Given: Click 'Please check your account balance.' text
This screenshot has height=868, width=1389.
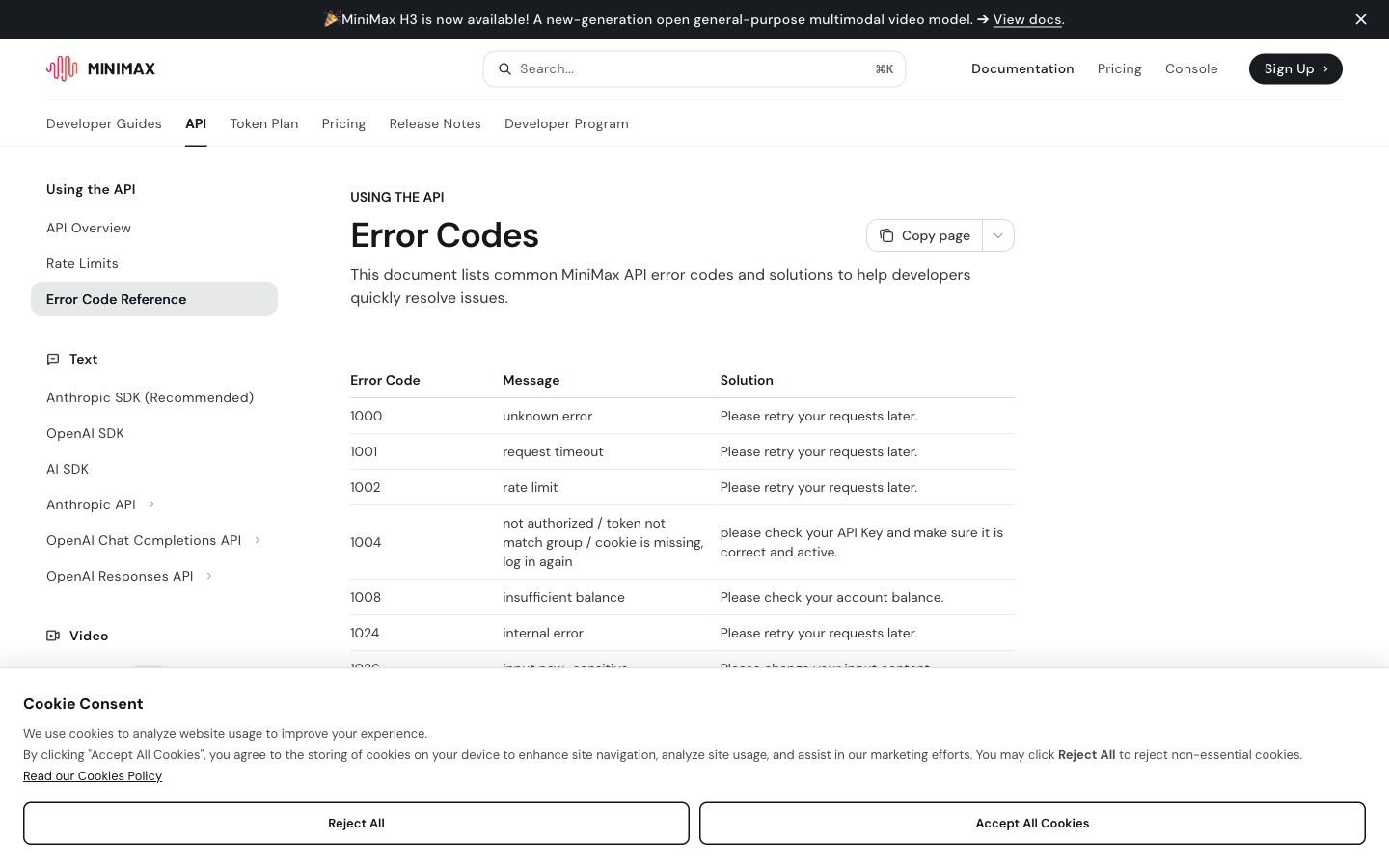Looking at the screenshot, I should tap(831, 597).
